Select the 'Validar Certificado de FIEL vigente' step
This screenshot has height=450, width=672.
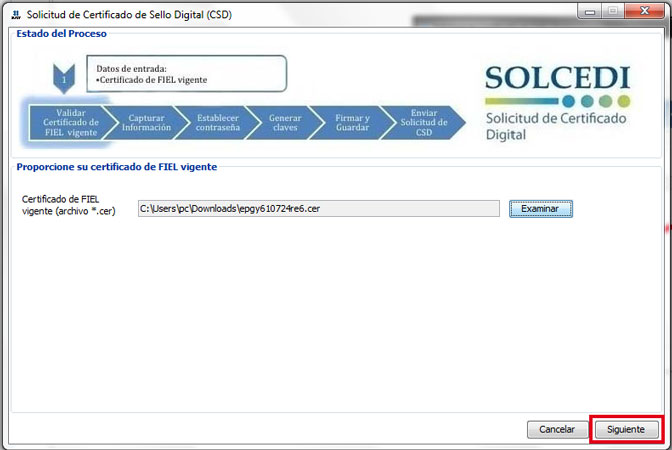pyautogui.click(x=70, y=122)
